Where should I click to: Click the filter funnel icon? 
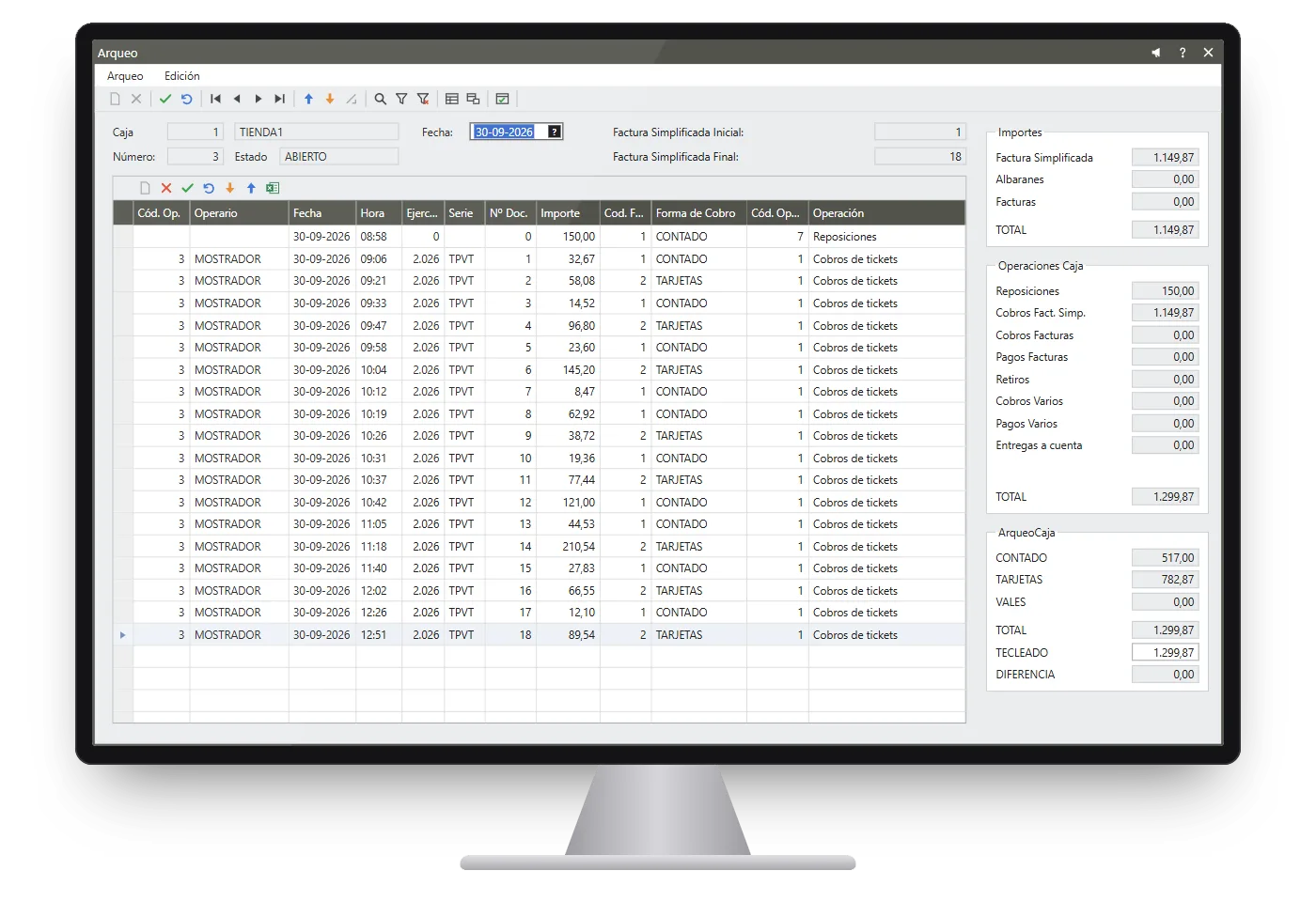click(x=401, y=99)
